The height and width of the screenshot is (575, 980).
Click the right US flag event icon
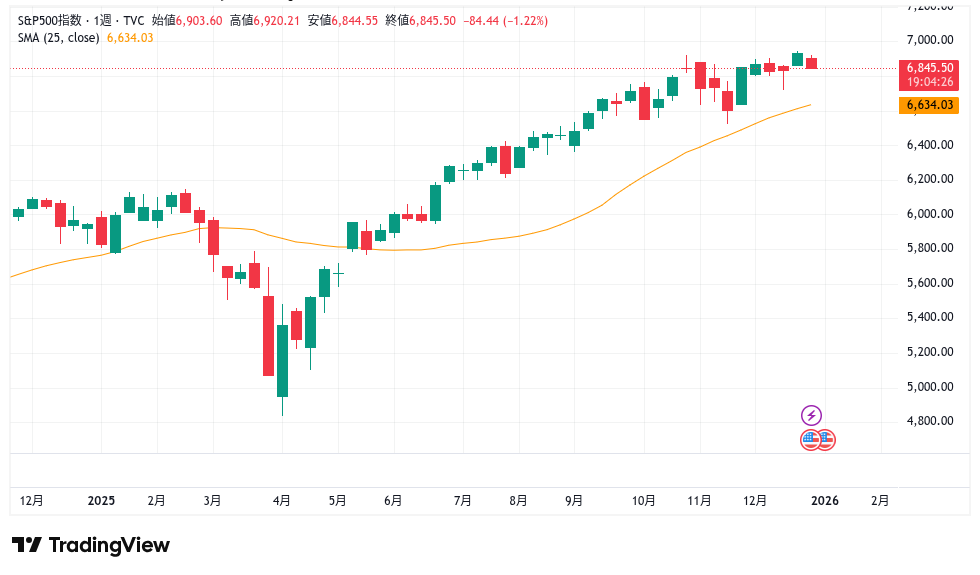(x=825, y=439)
